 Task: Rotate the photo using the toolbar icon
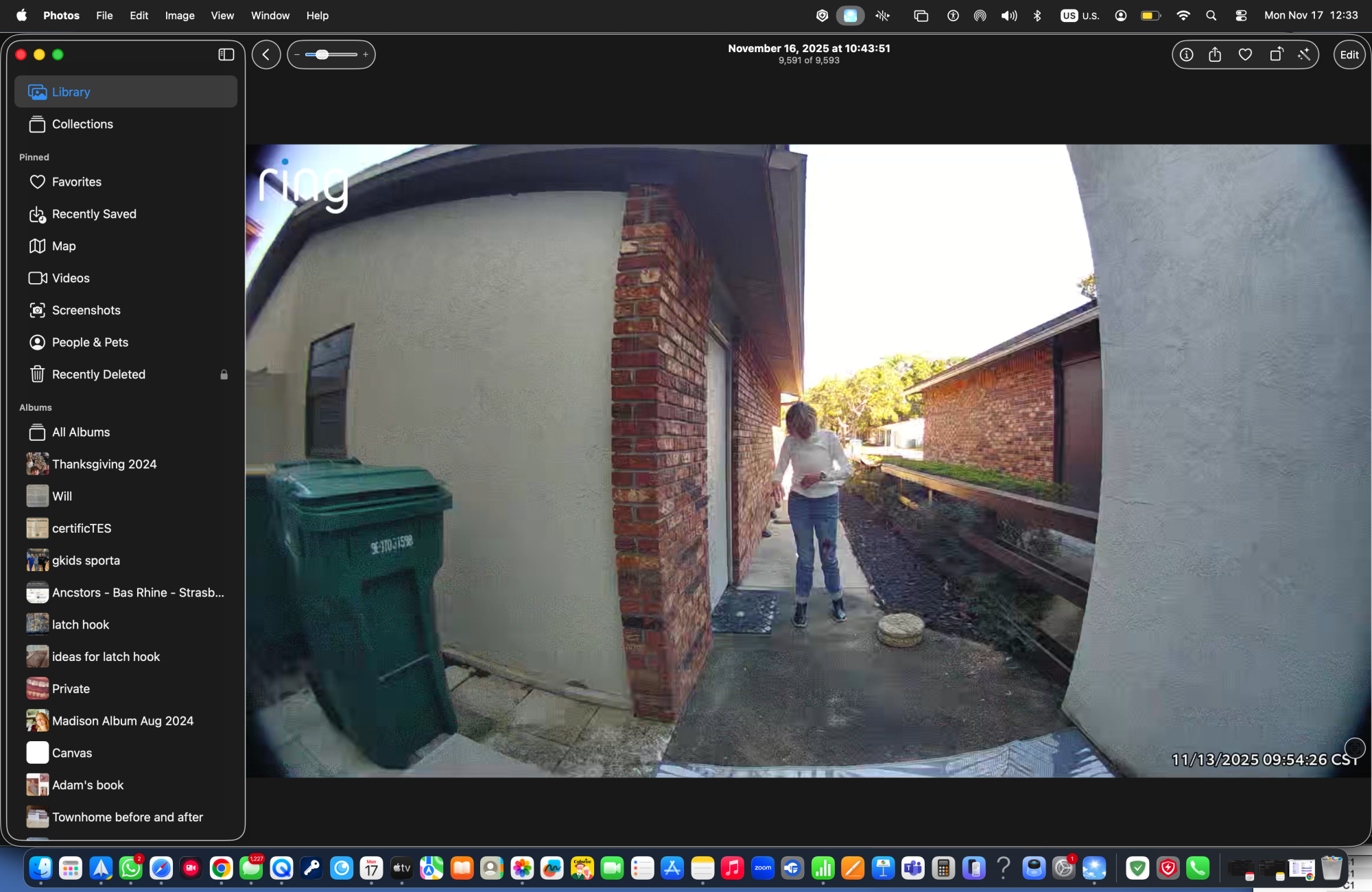point(1276,55)
